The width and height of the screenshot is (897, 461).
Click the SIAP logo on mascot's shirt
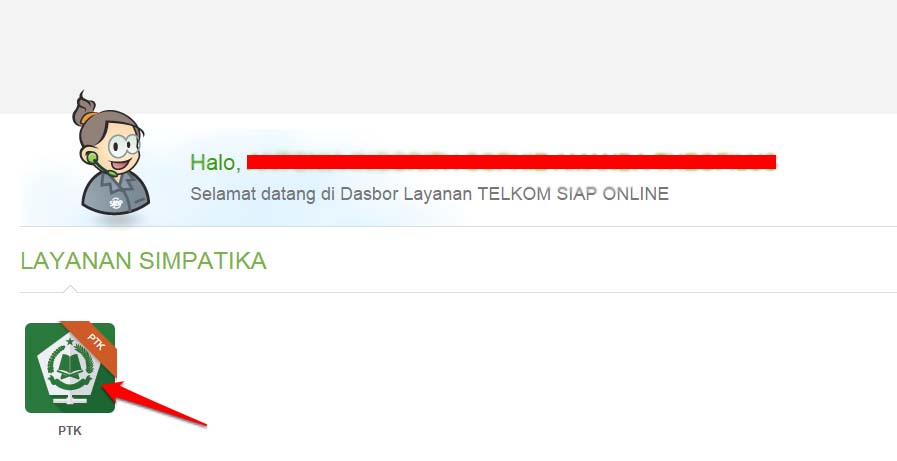click(116, 202)
